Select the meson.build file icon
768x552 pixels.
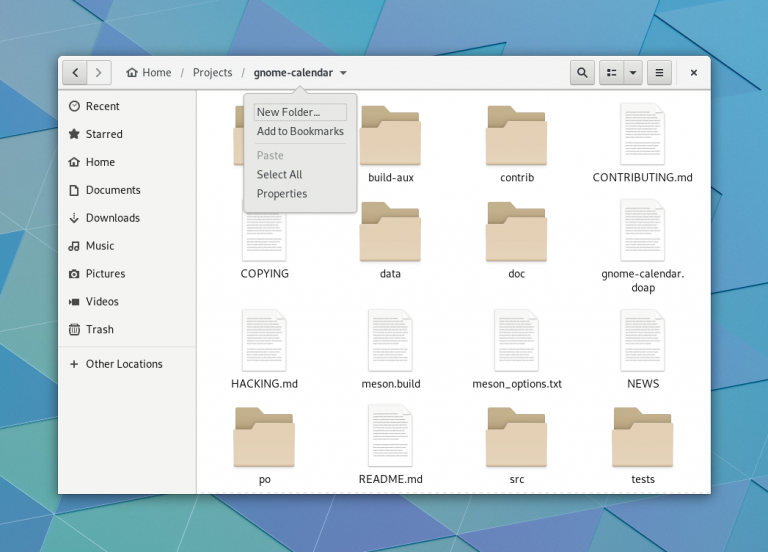(390, 340)
